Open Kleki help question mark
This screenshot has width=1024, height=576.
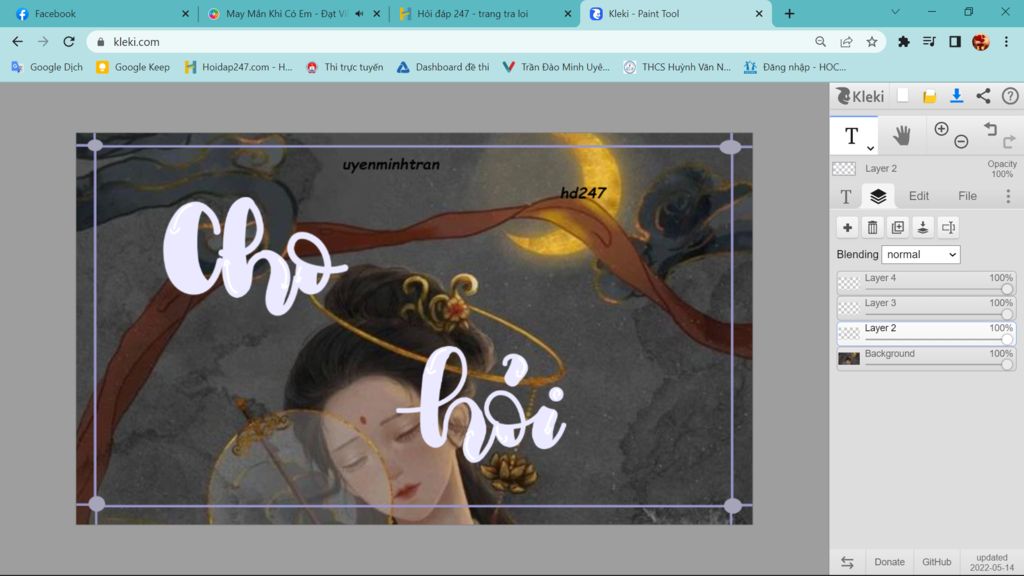[1010, 96]
